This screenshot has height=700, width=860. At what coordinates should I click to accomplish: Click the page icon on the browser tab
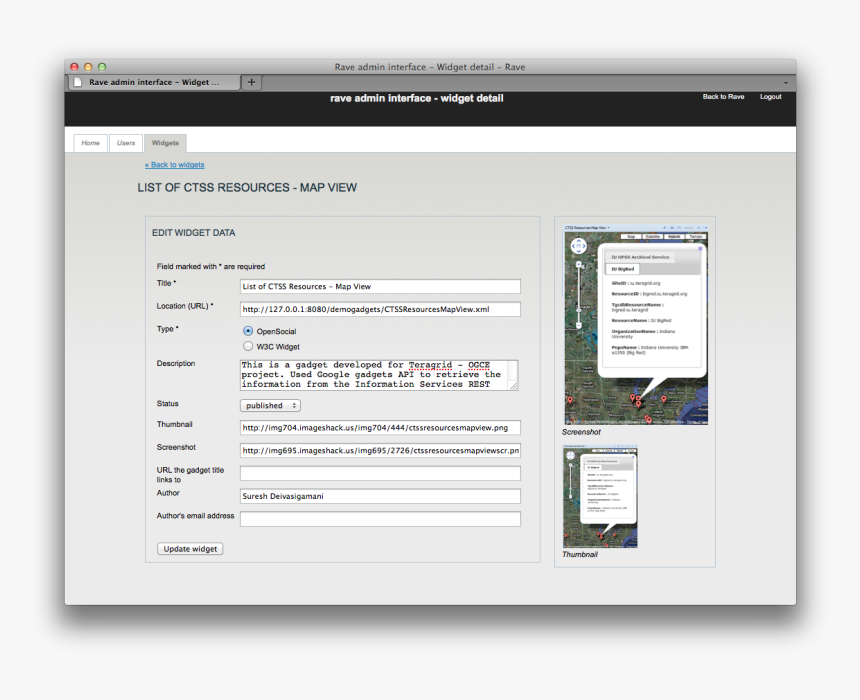coord(78,82)
